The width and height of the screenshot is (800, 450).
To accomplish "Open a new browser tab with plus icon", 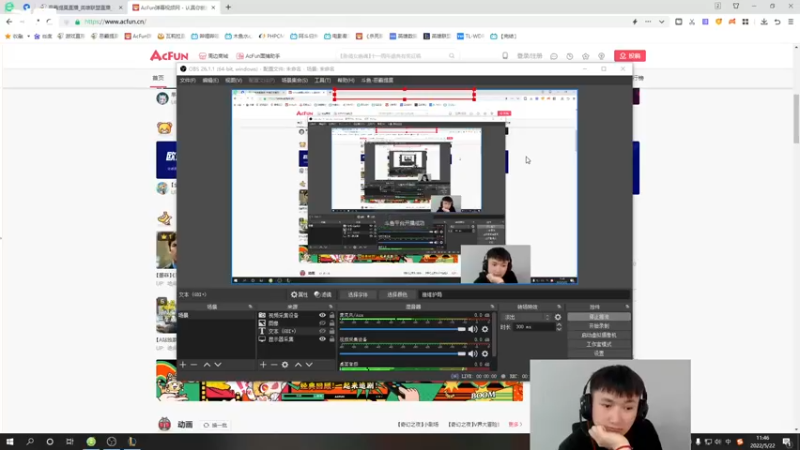I will [228, 7].
